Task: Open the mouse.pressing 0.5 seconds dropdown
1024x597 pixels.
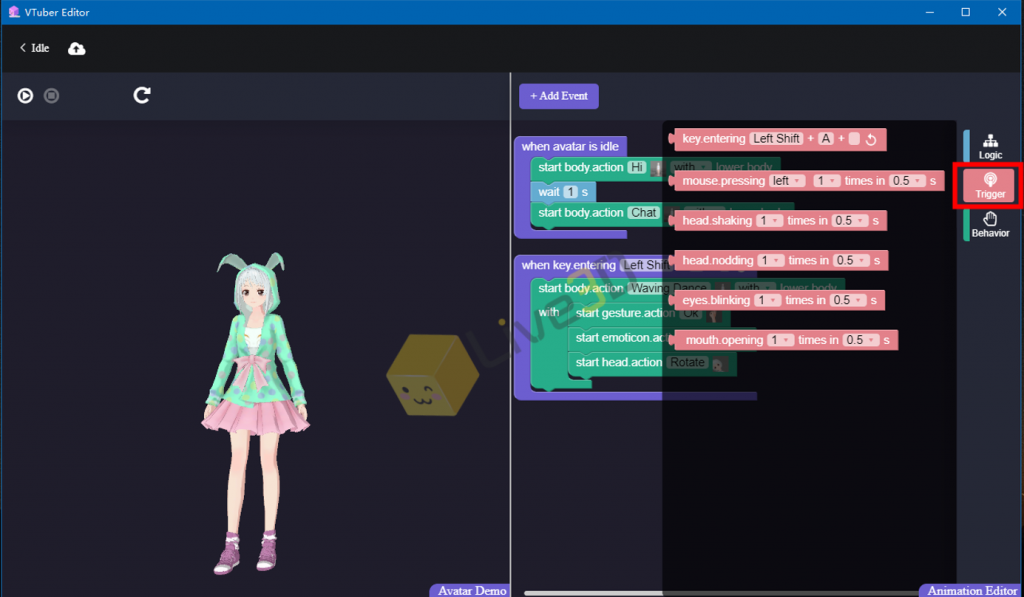Action: 908,181
